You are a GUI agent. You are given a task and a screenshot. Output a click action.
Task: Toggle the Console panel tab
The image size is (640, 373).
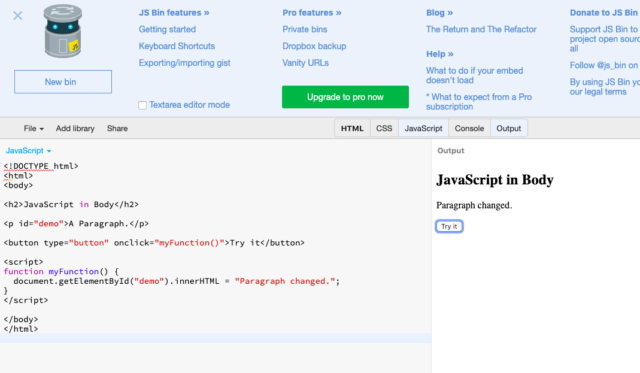click(469, 129)
